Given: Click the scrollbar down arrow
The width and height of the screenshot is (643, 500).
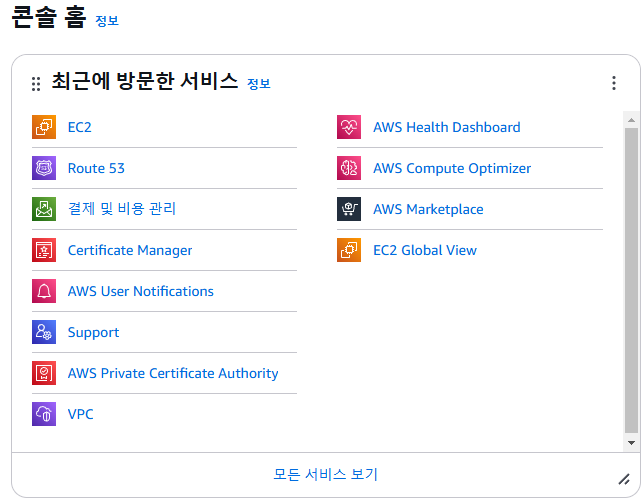Looking at the screenshot, I should (632, 443).
